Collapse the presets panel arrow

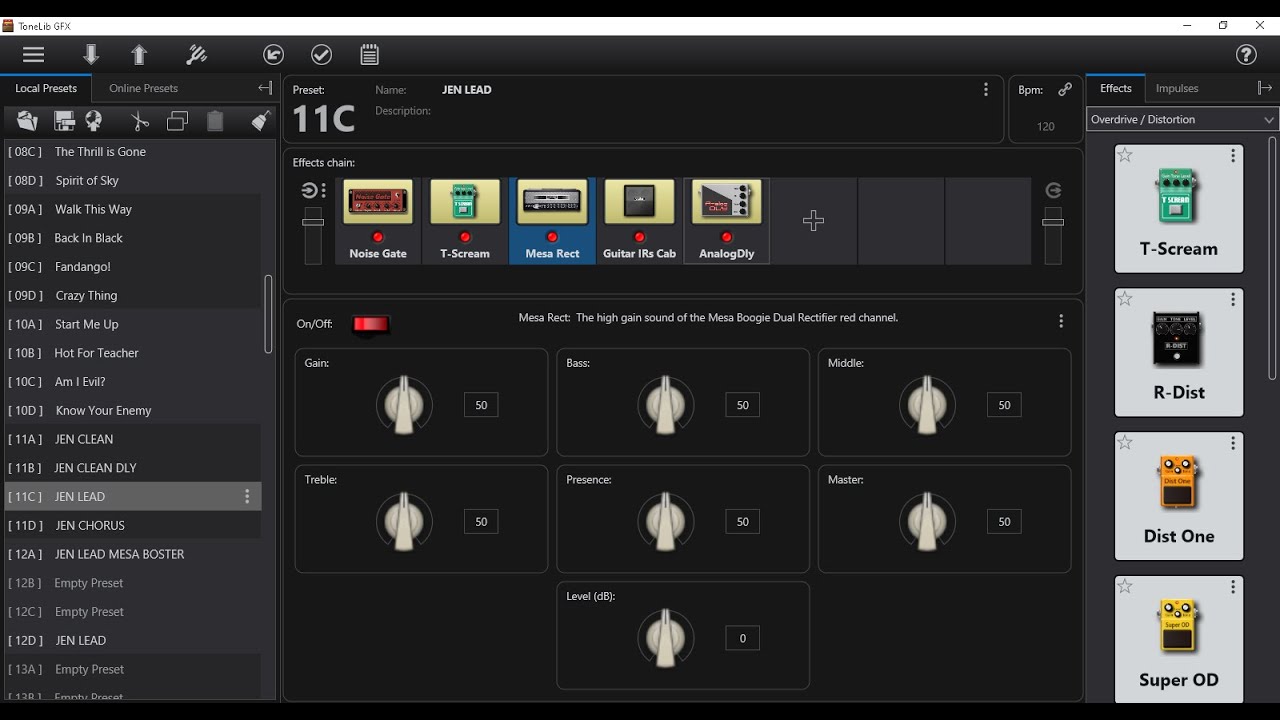tap(265, 88)
